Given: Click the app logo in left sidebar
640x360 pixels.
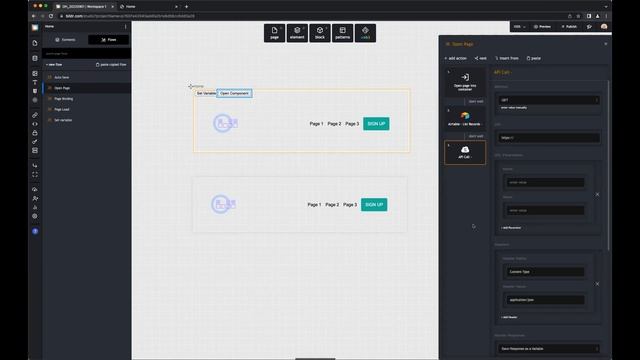Looking at the screenshot, I should coord(35,27).
